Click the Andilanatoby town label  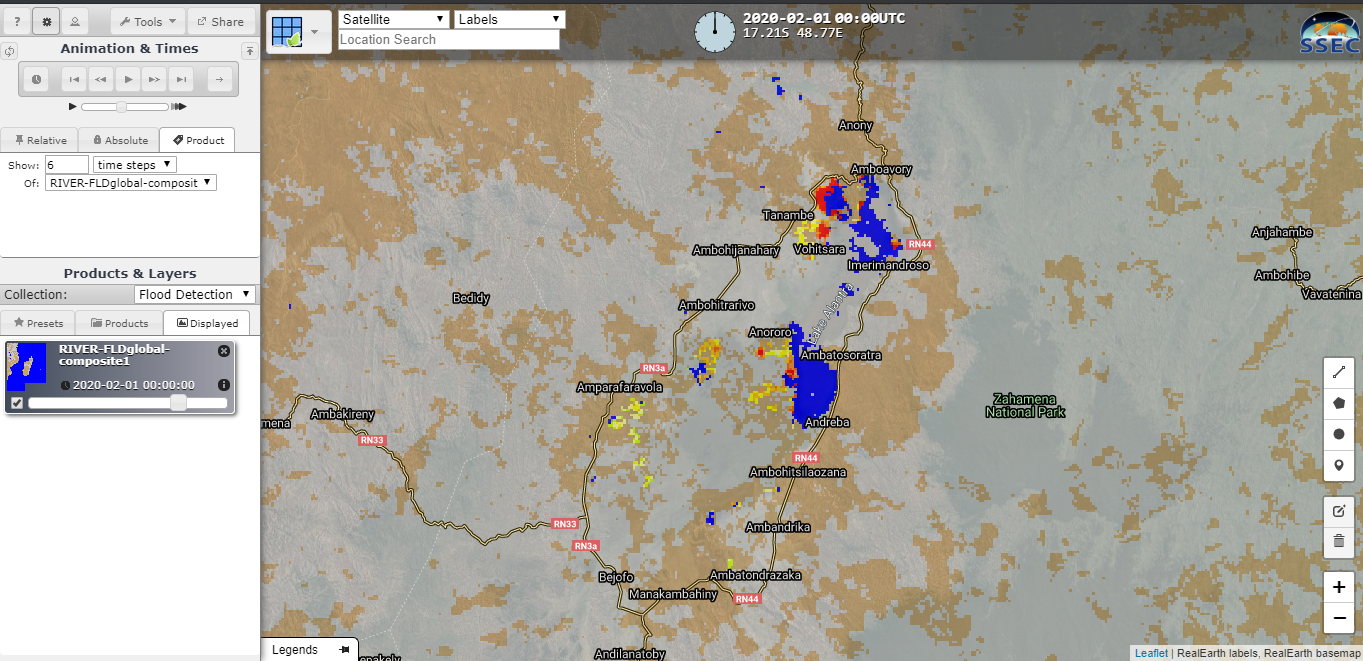(630, 654)
